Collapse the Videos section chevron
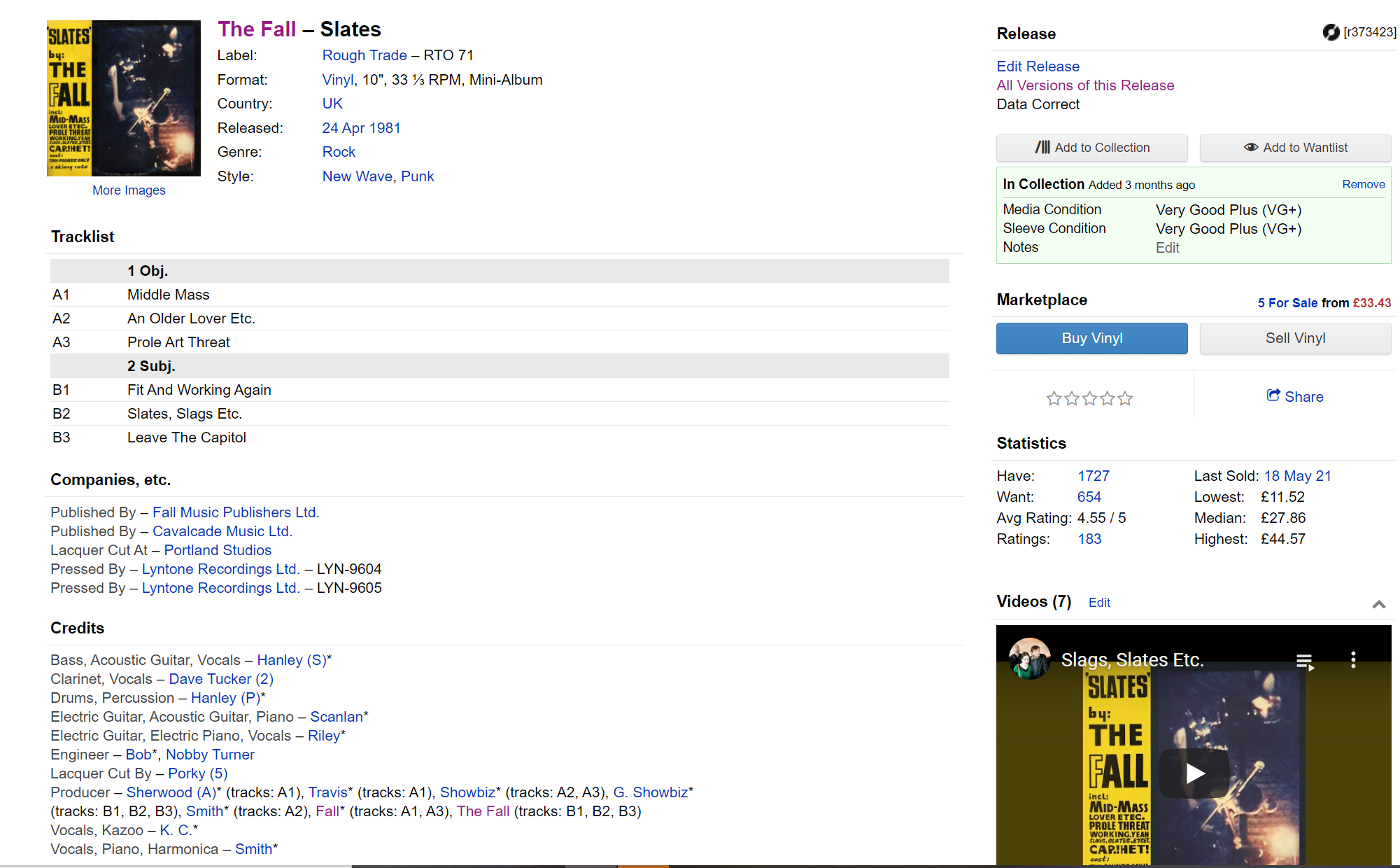 (1378, 604)
